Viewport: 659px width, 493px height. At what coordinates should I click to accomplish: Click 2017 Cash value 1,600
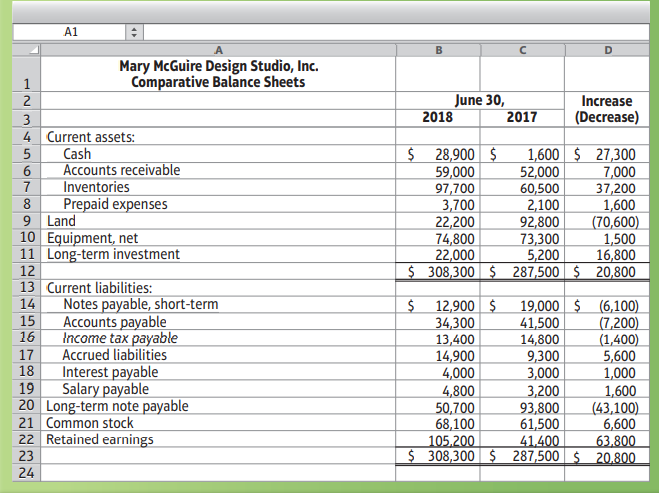pyautogui.click(x=543, y=155)
